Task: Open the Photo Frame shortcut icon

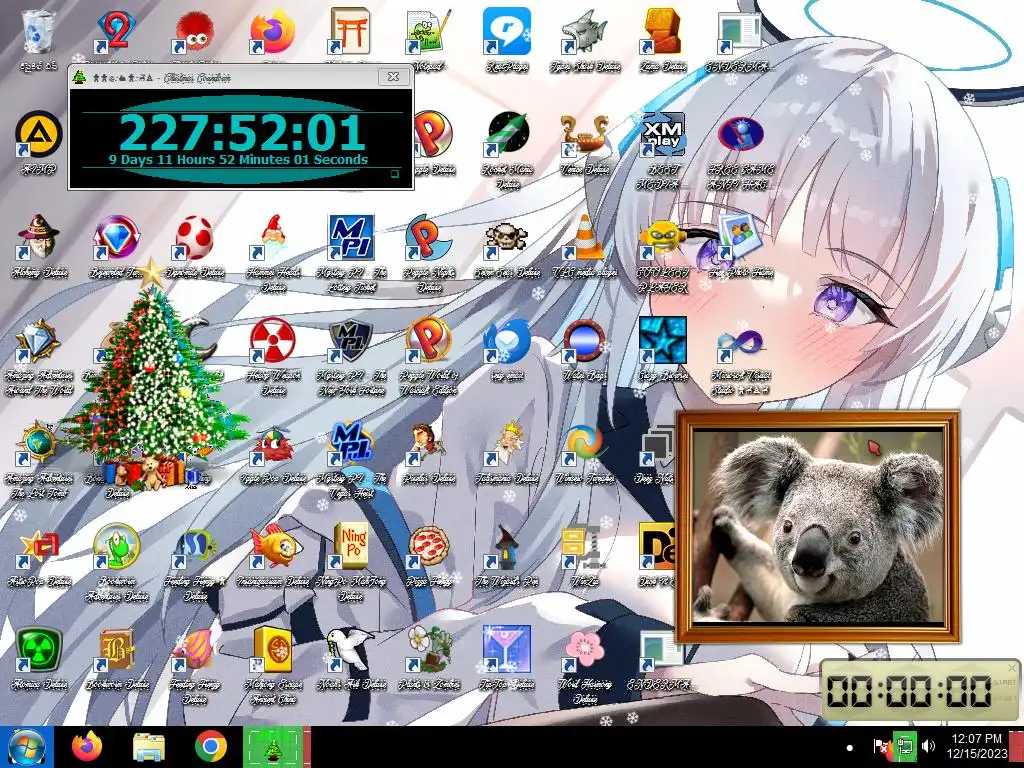Action: tap(741, 237)
